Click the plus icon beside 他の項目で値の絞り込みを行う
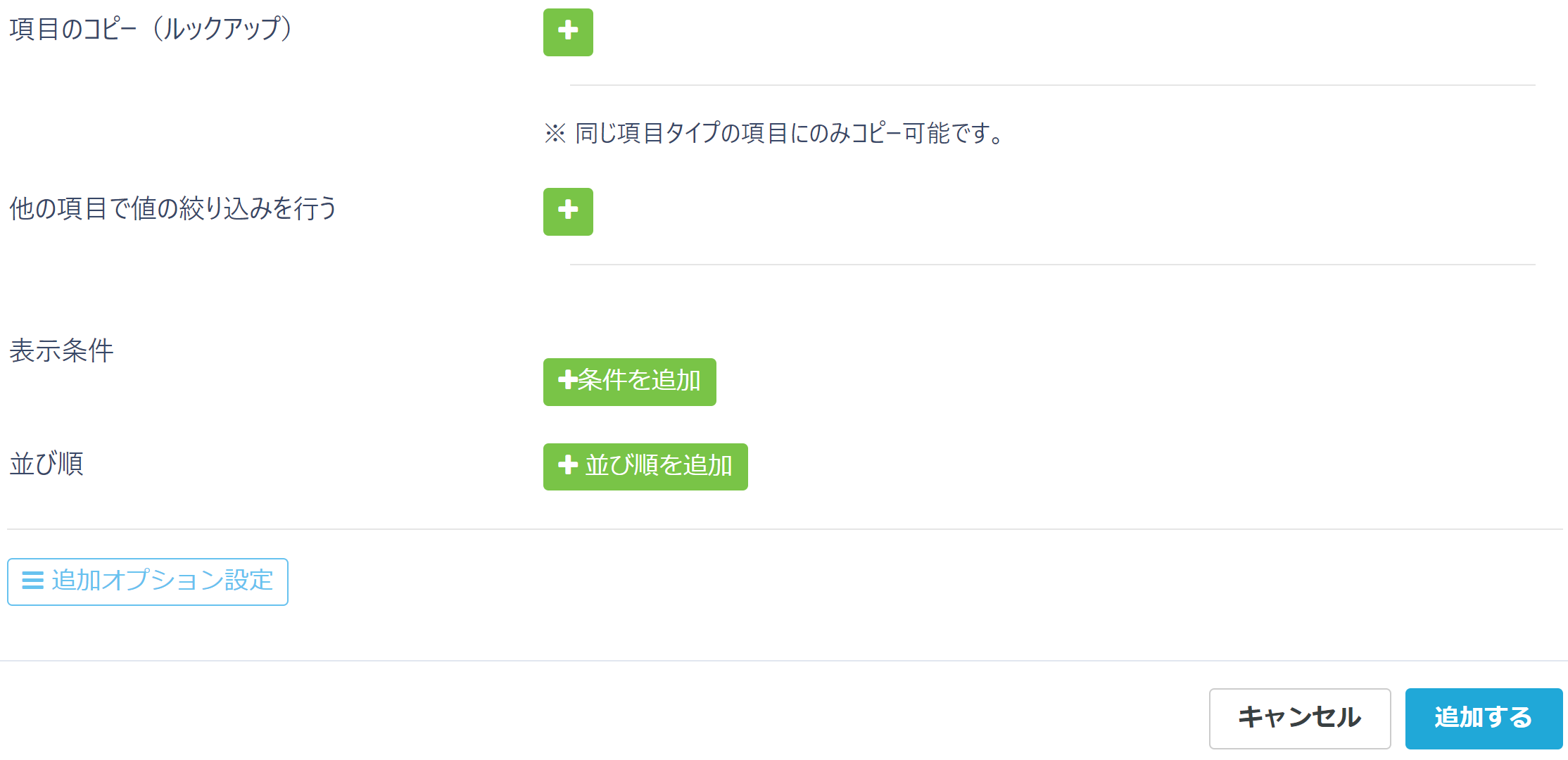The image size is (1568, 760). (x=568, y=211)
